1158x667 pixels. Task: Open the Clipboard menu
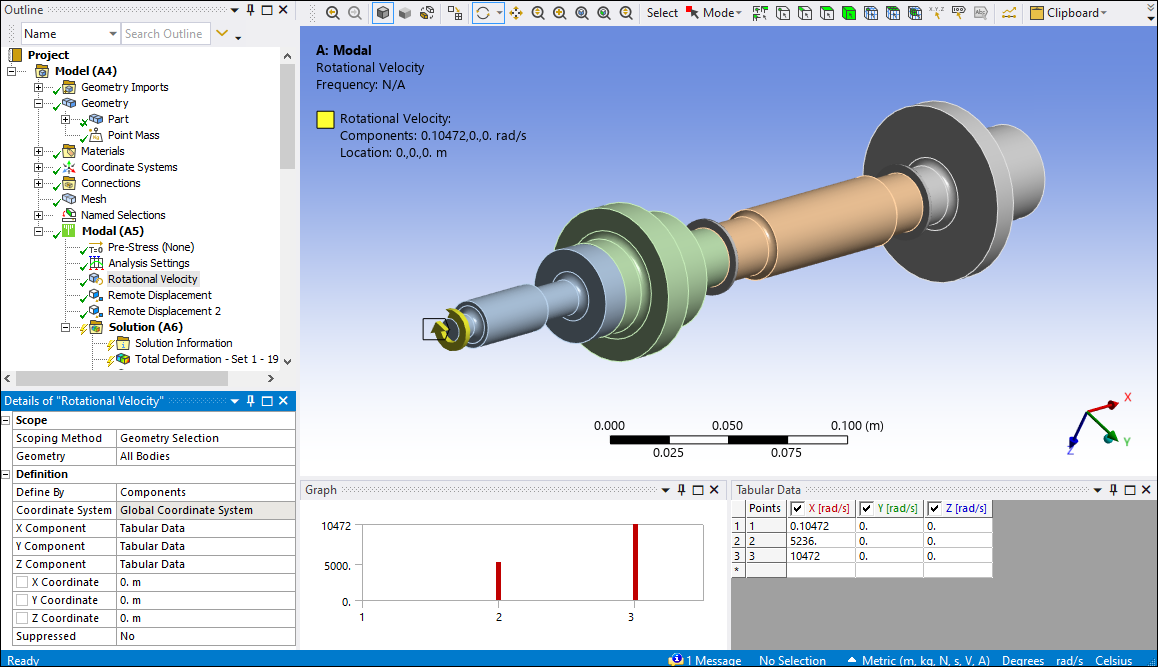pyautogui.click(x=1068, y=13)
